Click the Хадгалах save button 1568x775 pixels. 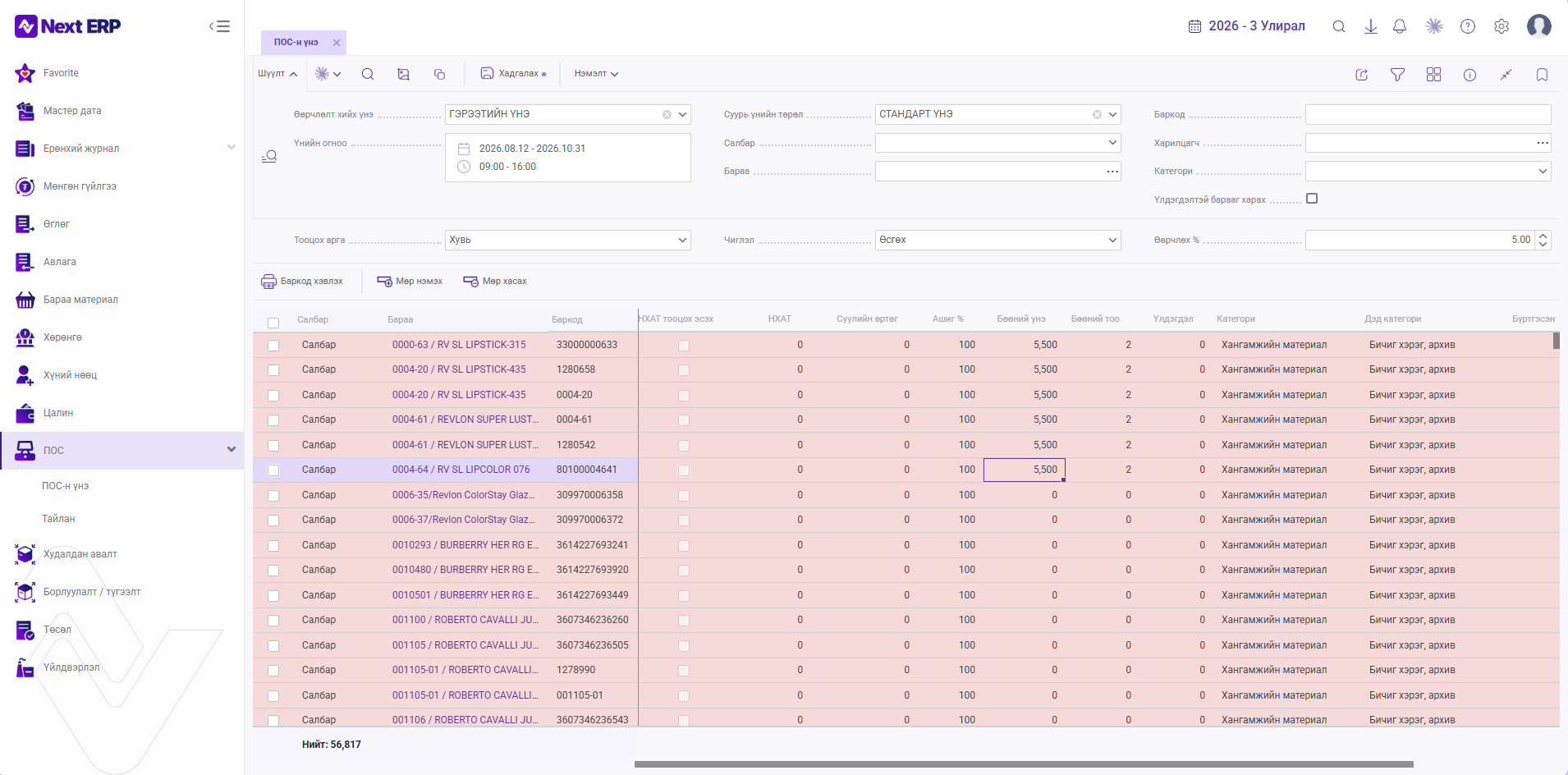pyautogui.click(x=513, y=74)
